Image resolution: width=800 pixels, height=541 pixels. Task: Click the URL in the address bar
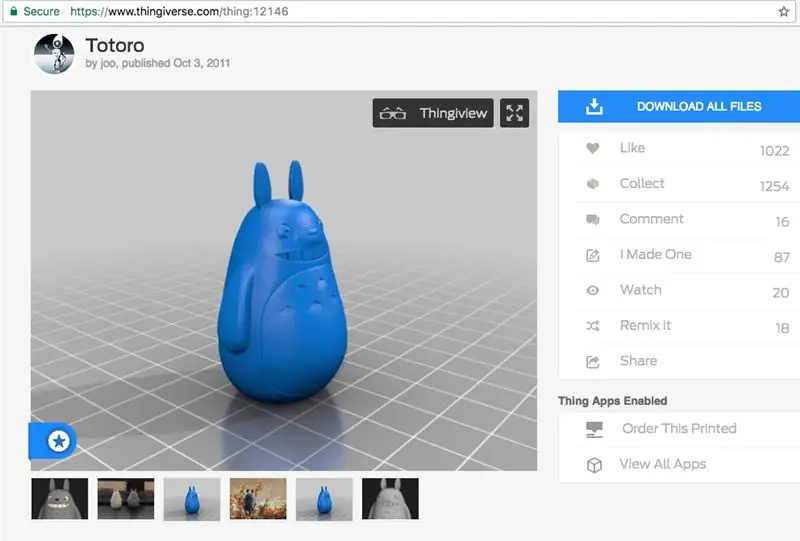click(x=179, y=11)
